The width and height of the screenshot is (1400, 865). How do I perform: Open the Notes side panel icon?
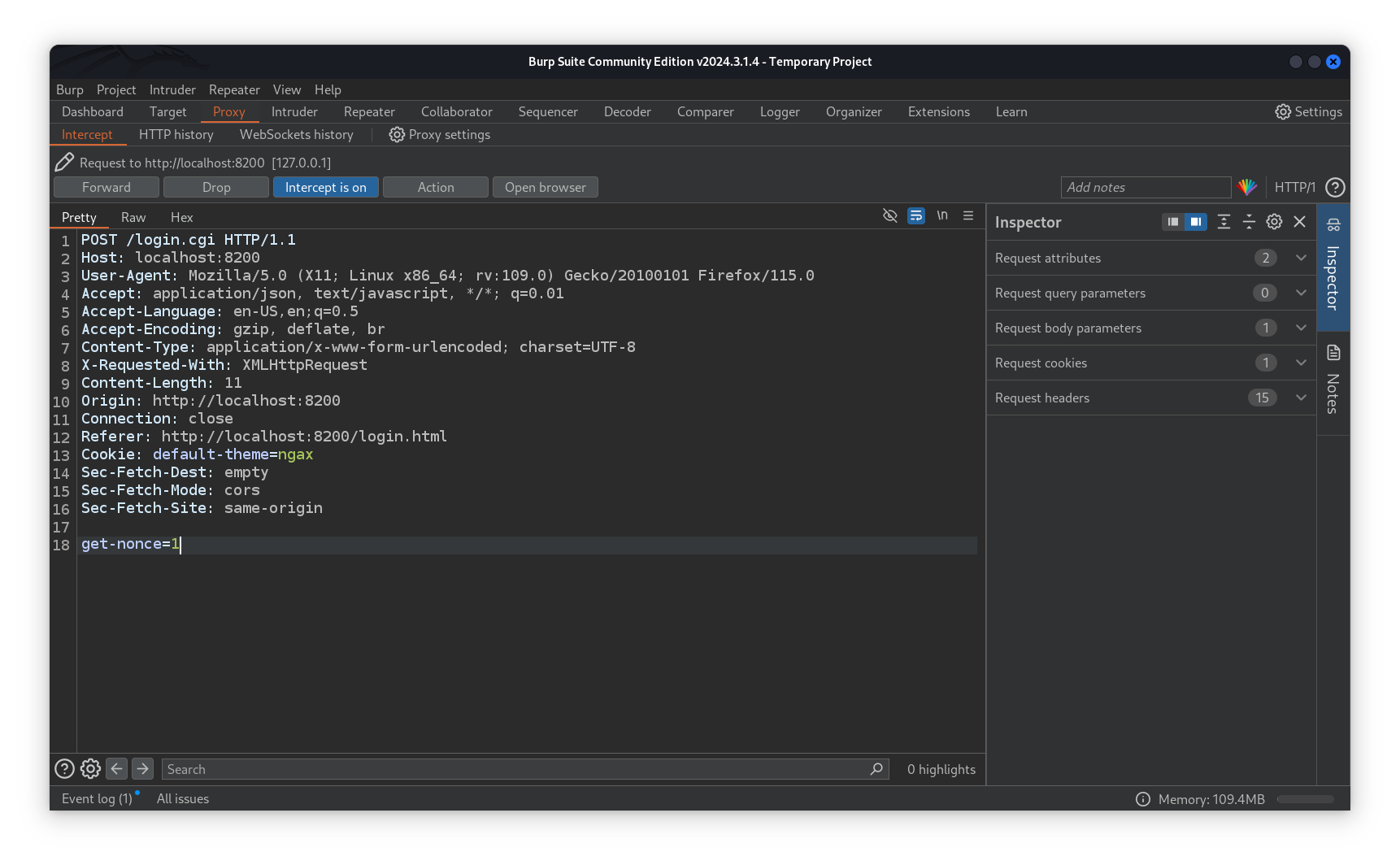pyautogui.click(x=1333, y=353)
